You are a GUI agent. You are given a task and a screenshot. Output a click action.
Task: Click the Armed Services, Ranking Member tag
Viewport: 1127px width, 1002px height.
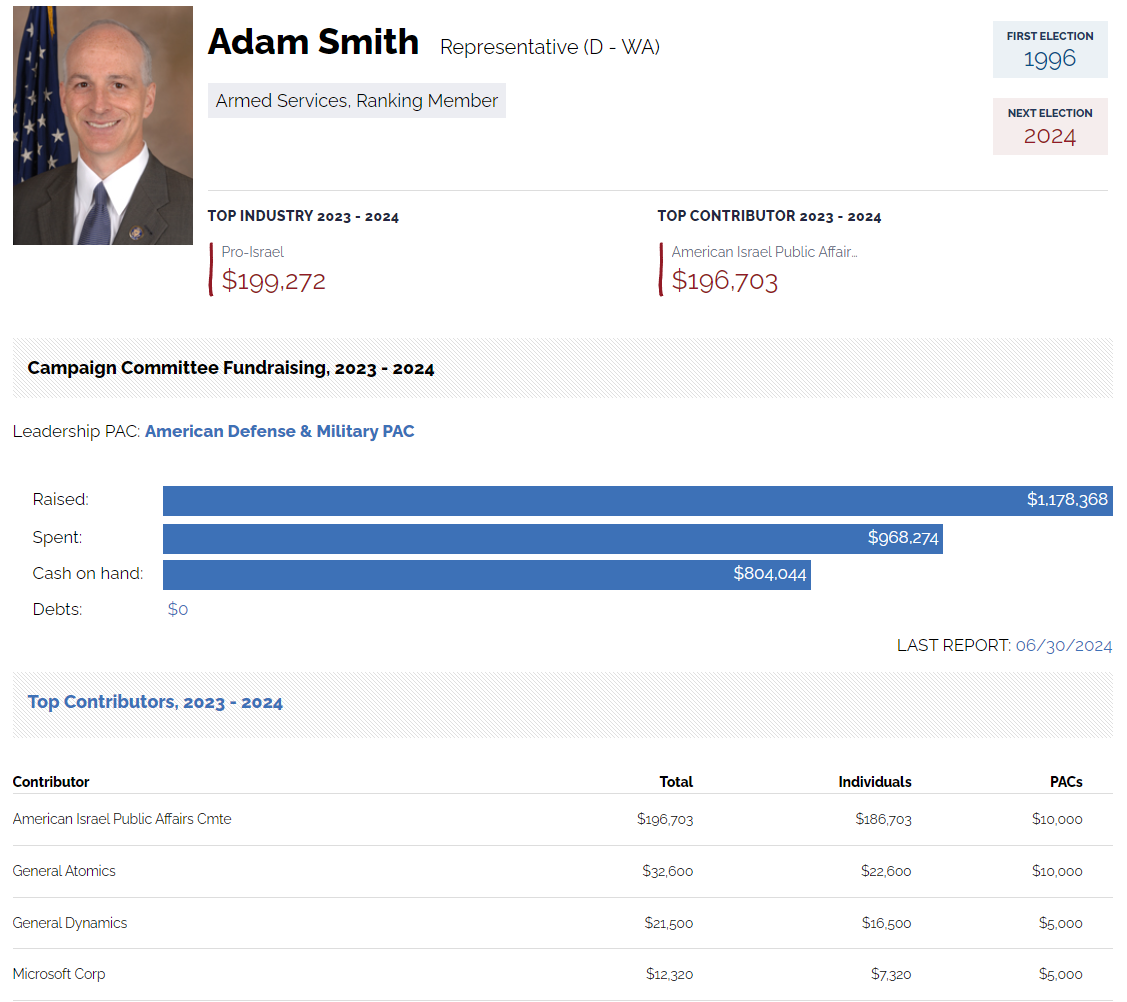pos(356,101)
